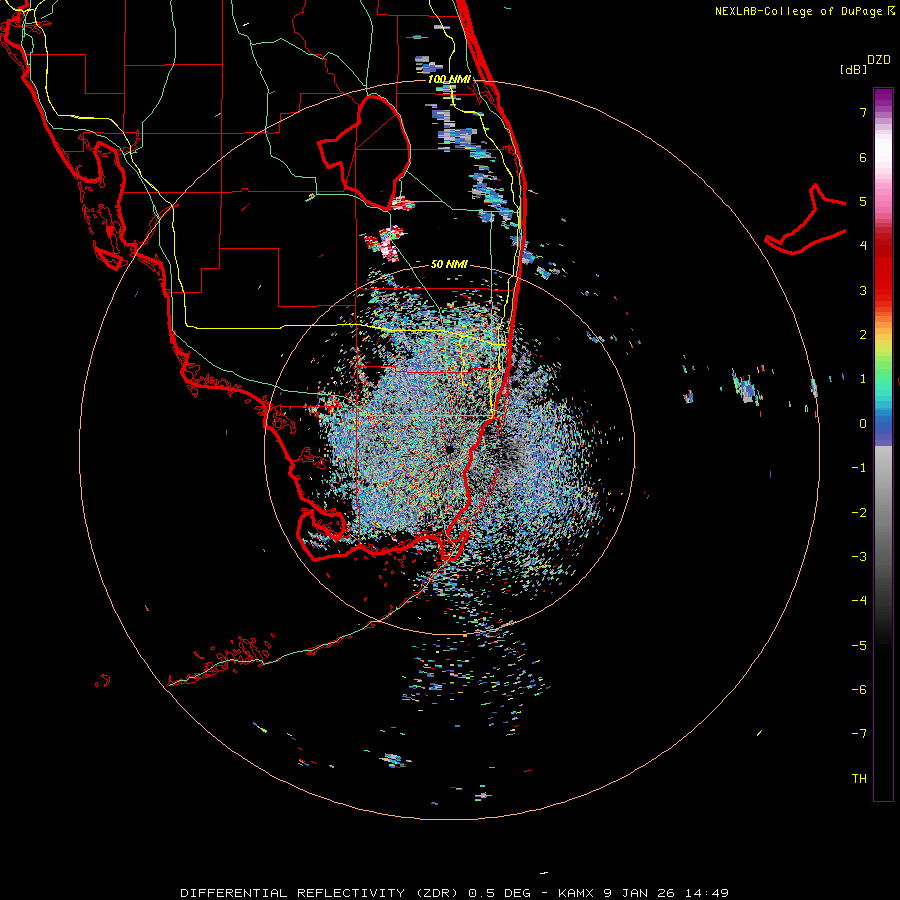Click the KAMX station identifier in caption
This screenshot has width=900, height=900.
coord(576,893)
